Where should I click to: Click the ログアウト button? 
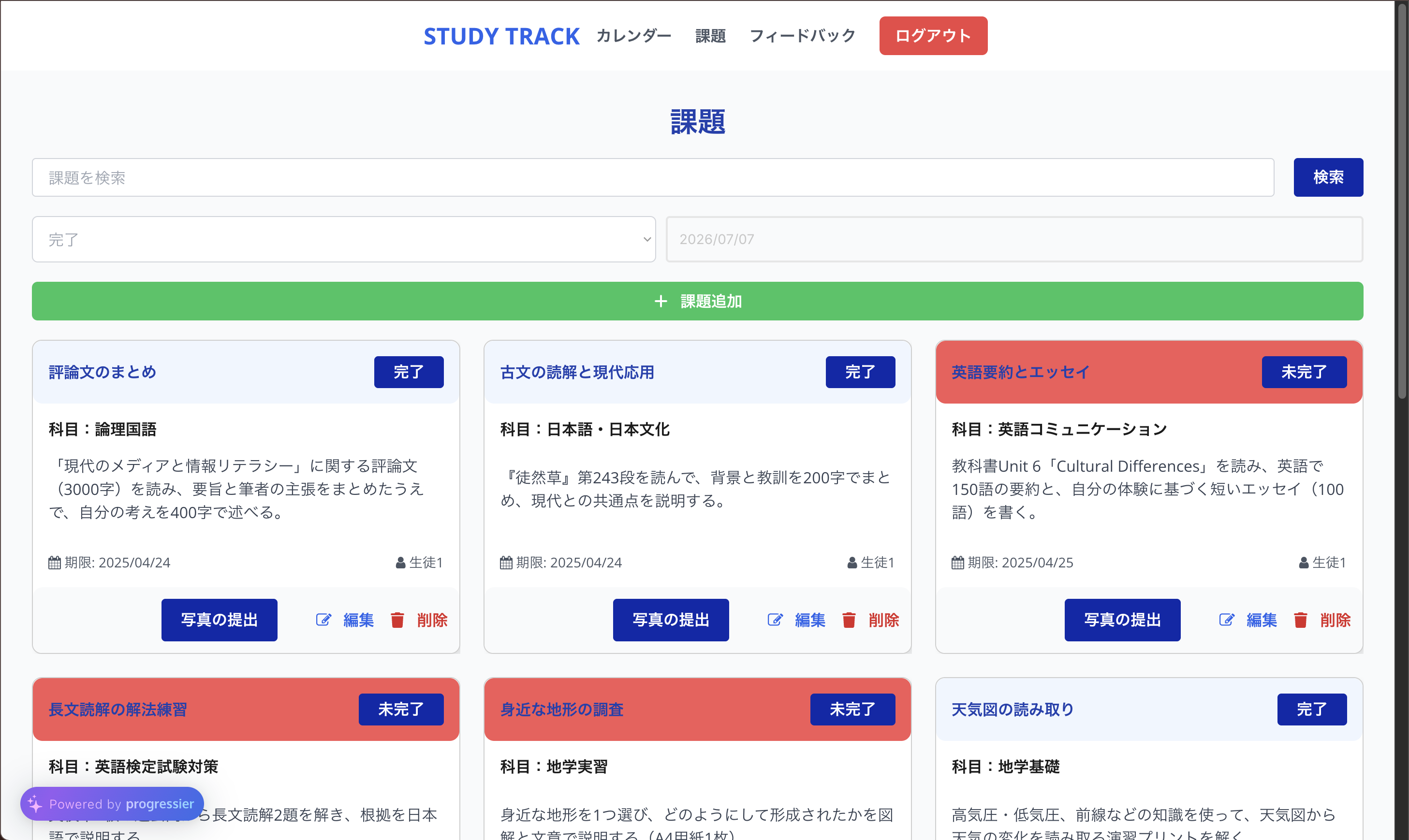point(933,36)
